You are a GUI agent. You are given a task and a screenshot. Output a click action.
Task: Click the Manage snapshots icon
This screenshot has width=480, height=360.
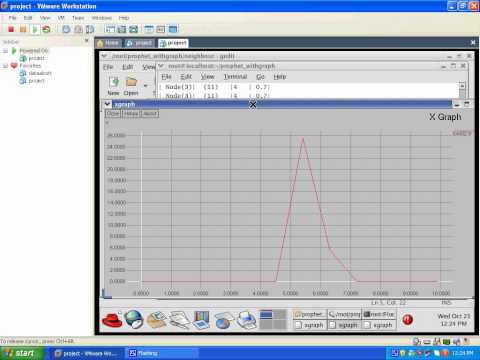[x=90, y=29]
